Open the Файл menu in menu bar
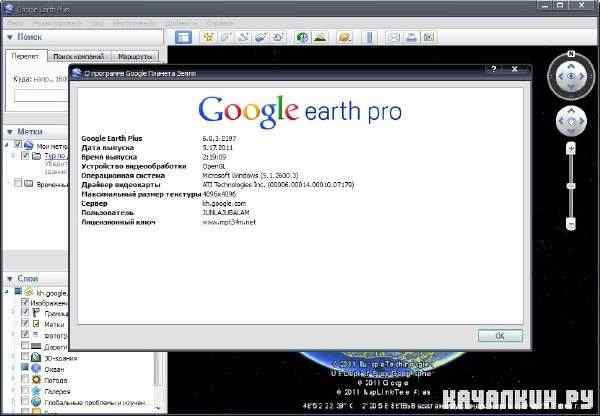This screenshot has height=416, width=600. coord(16,23)
